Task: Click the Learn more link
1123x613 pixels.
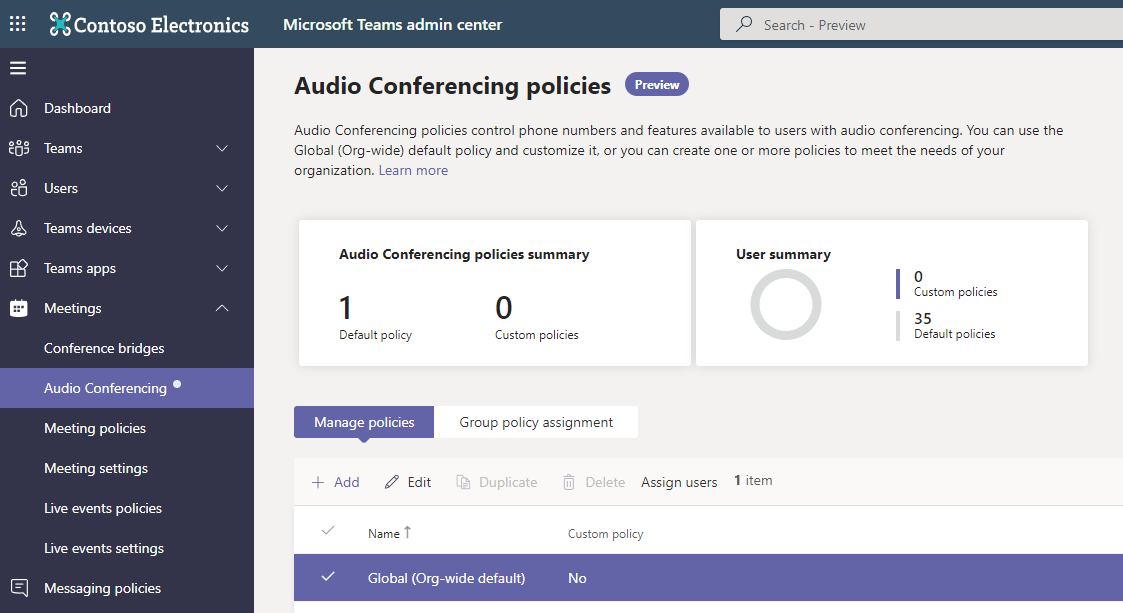Action: tap(413, 170)
